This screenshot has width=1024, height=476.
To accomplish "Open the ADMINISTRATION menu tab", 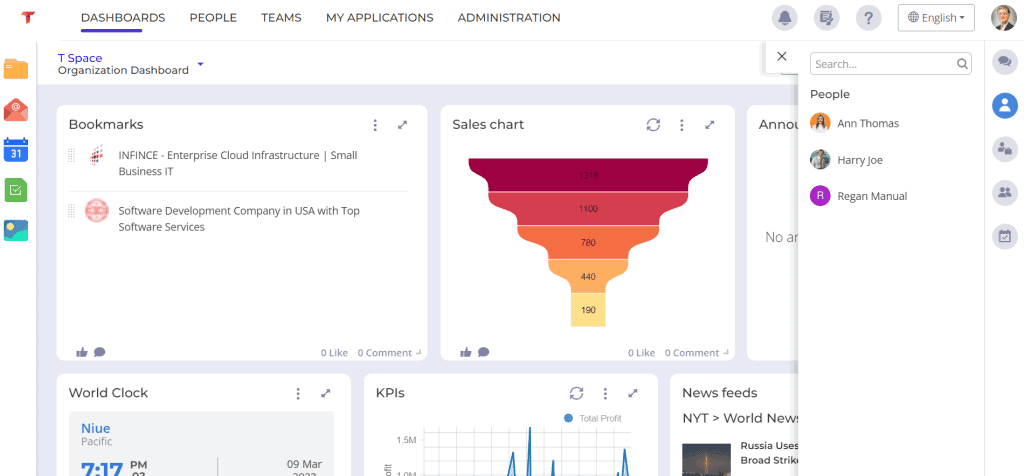I will tap(509, 18).
